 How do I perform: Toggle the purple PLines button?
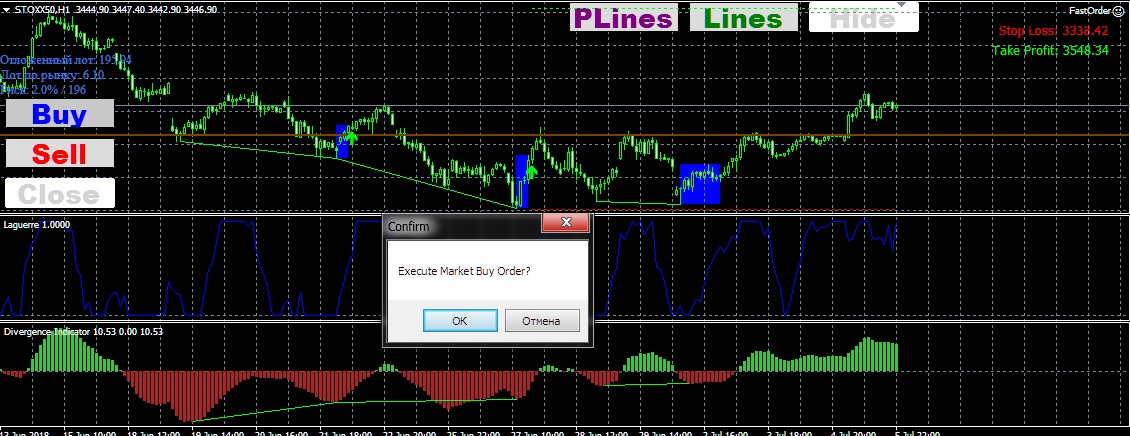pos(624,18)
